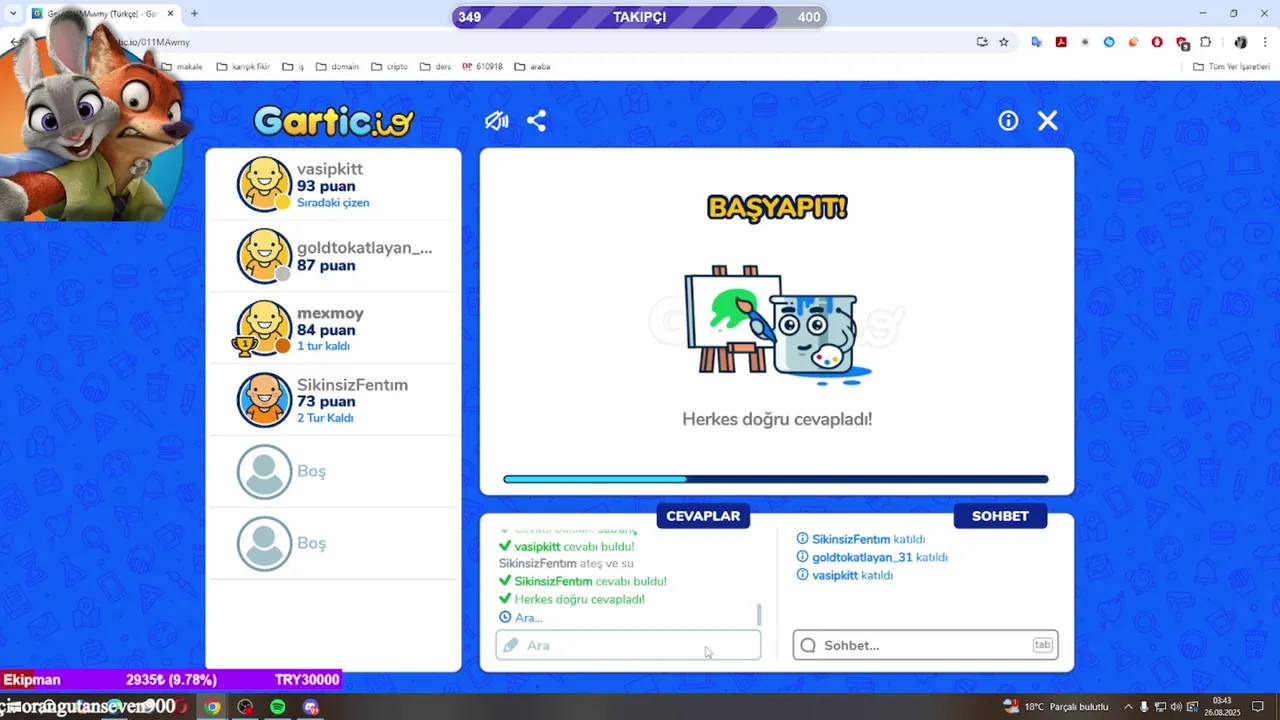
Task: Click the first empty Boş slot
Action: (333, 472)
